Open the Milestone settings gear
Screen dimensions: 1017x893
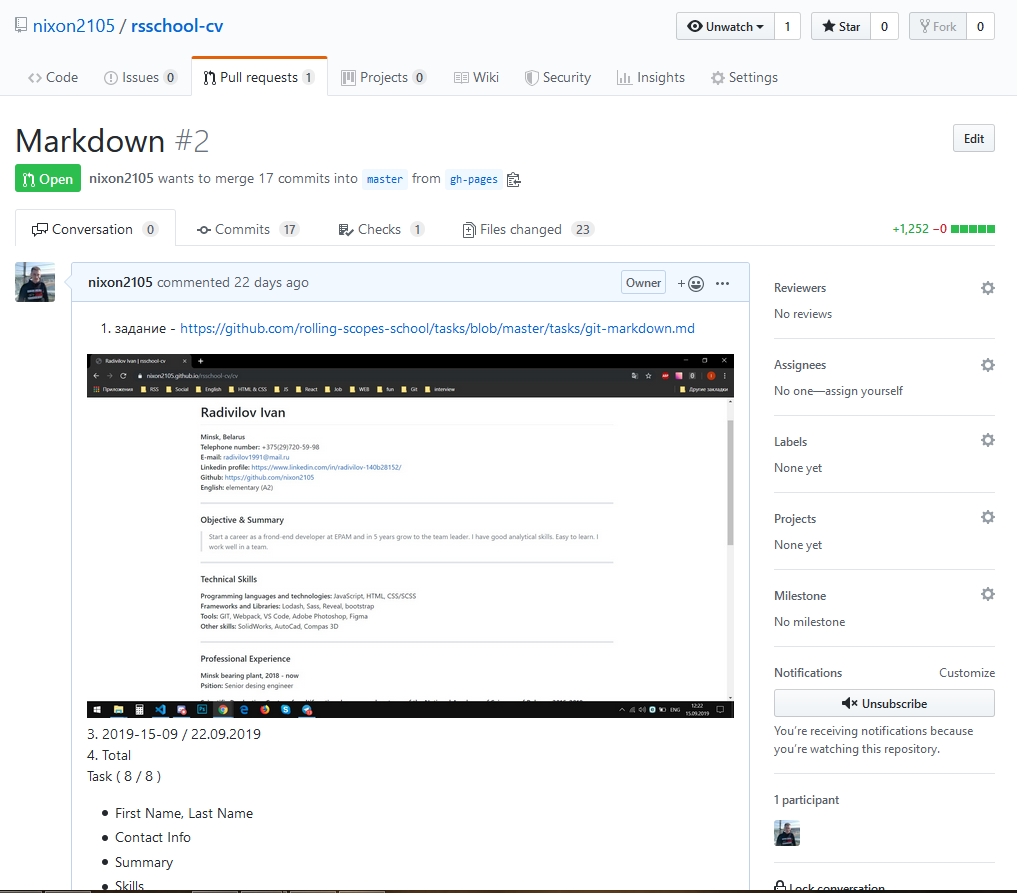pyautogui.click(x=987, y=594)
